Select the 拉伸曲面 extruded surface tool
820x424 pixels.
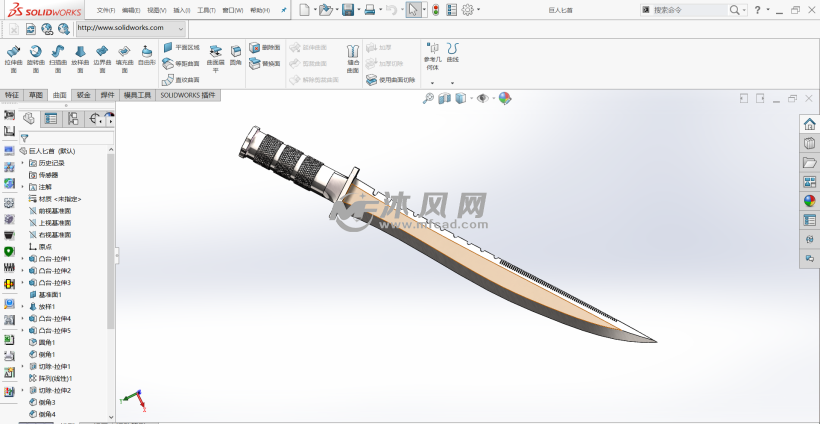(x=13, y=58)
